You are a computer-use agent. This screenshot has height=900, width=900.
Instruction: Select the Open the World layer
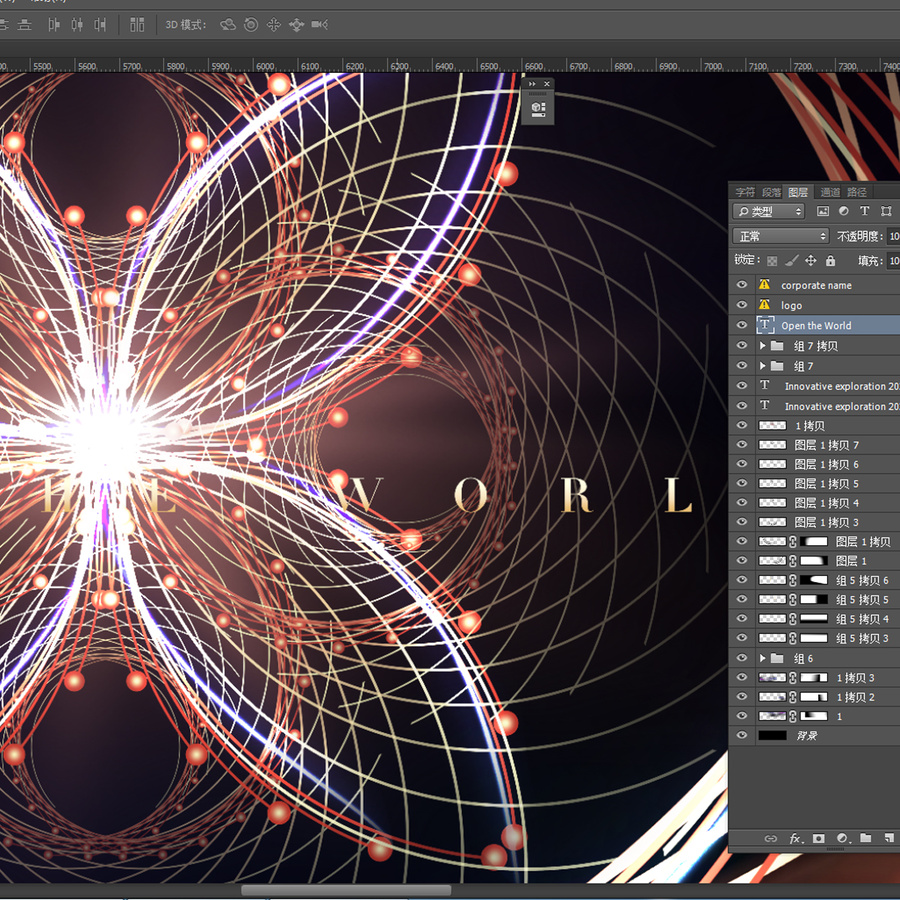point(814,325)
